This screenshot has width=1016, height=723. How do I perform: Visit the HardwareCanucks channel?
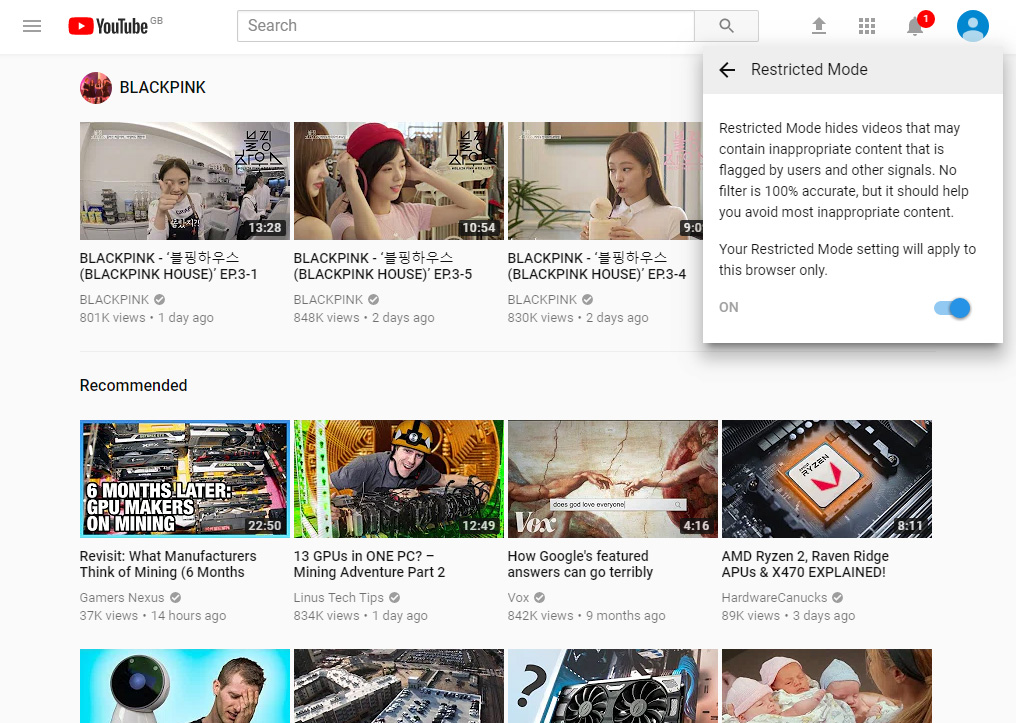coord(774,597)
